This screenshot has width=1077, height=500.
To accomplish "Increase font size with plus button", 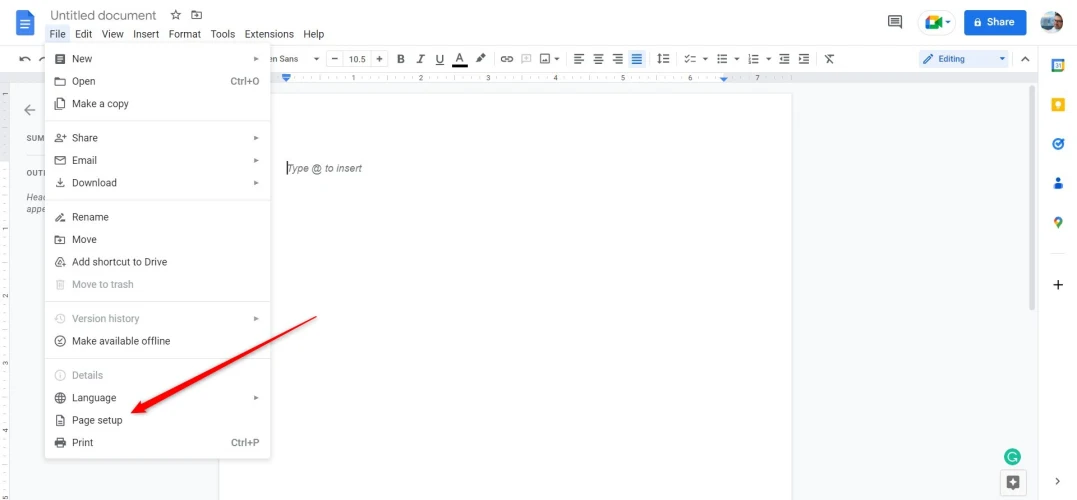I will (379, 59).
